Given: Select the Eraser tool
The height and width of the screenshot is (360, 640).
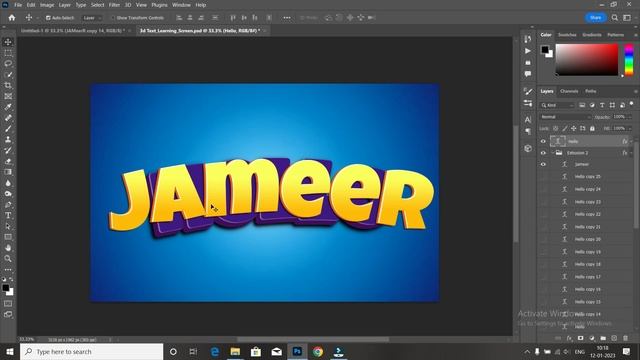Looking at the screenshot, I should pos(8,161).
